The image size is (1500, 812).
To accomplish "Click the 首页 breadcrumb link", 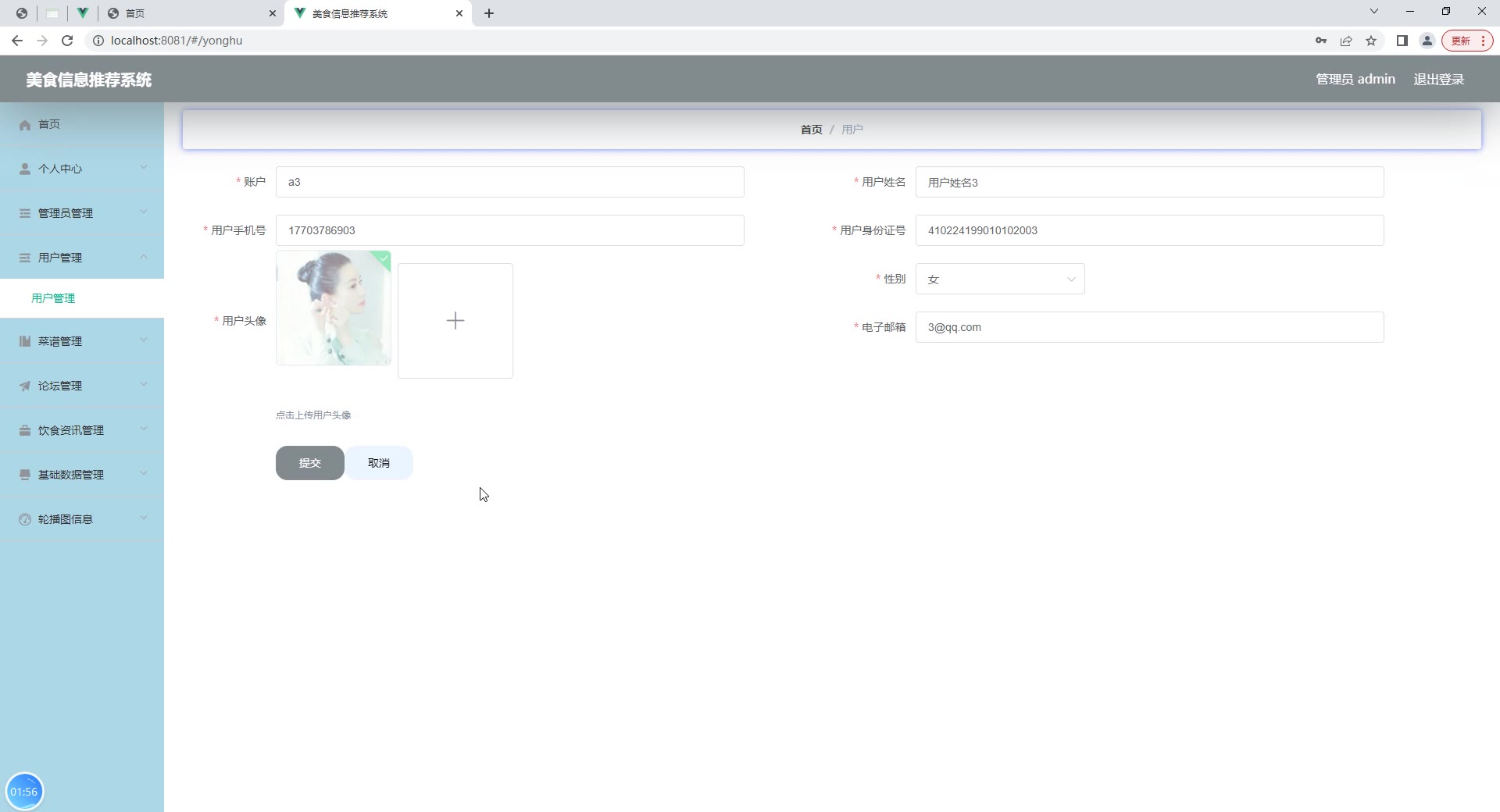I will pyautogui.click(x=812, y=130).
